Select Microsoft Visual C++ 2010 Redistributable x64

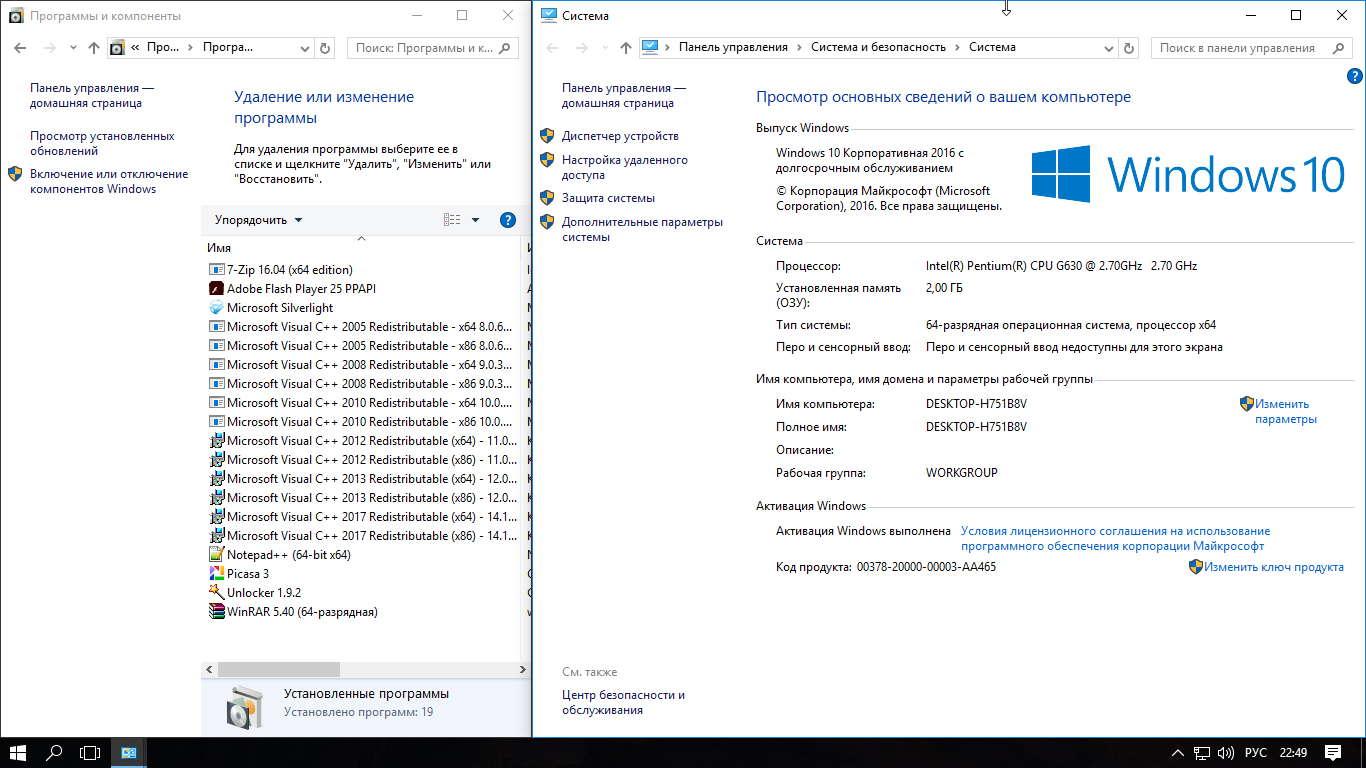(x=363, y=402)
